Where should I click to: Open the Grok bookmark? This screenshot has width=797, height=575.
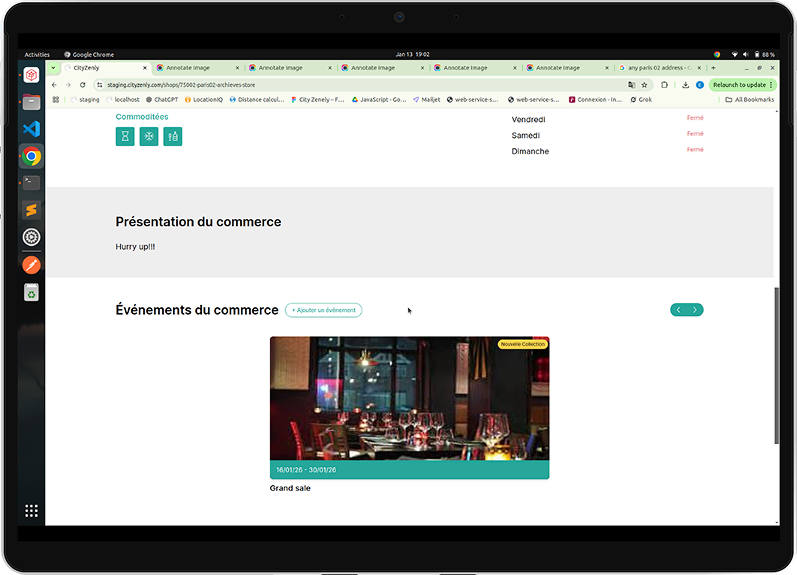[x=641, y=100]
